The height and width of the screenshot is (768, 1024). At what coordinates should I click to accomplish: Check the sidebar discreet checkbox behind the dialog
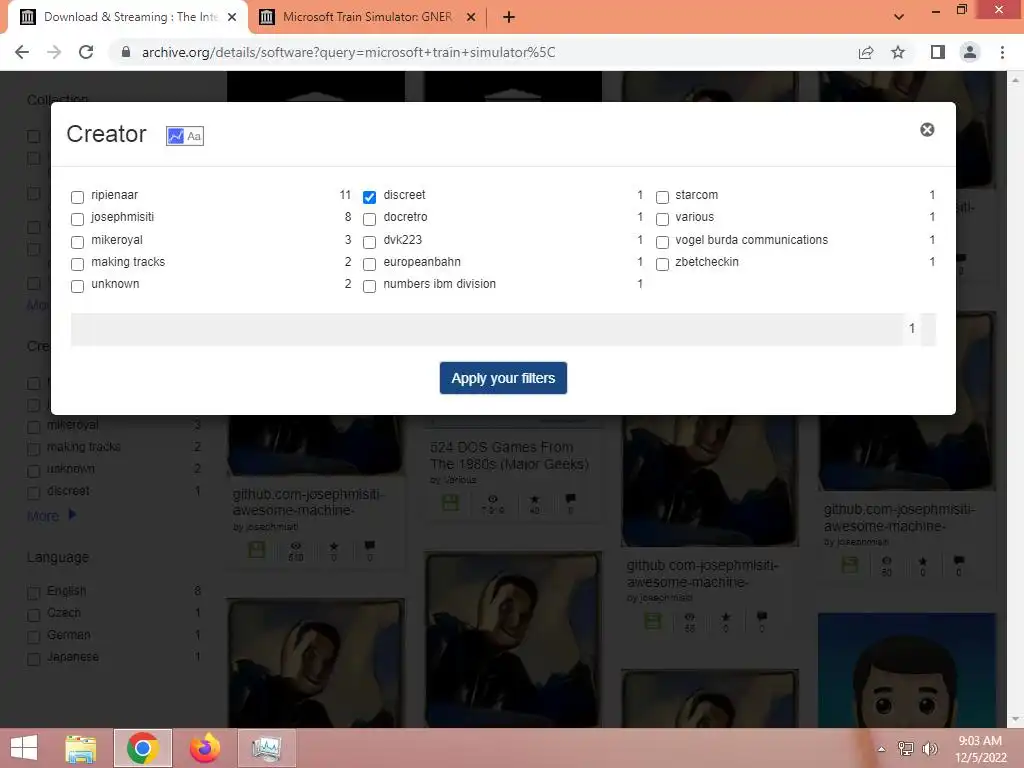point(33,493)
